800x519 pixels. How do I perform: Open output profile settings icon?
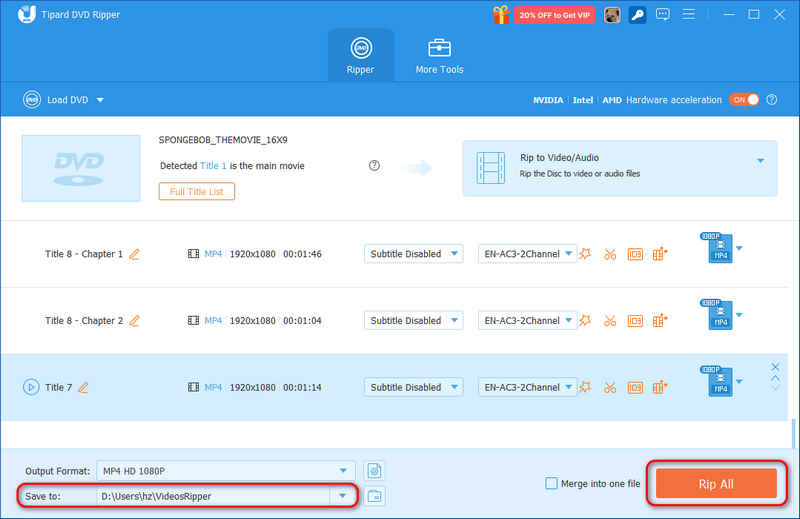coord(374,471)
